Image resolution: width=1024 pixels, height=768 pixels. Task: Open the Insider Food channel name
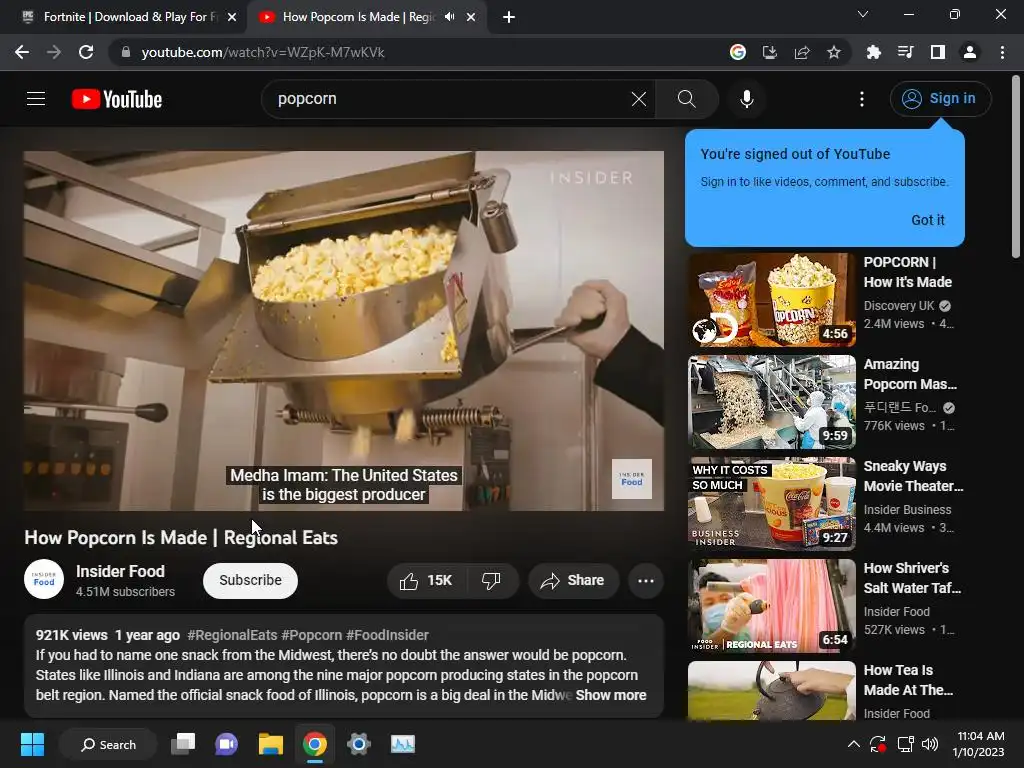pyautogui.click(x=120, y=571)
